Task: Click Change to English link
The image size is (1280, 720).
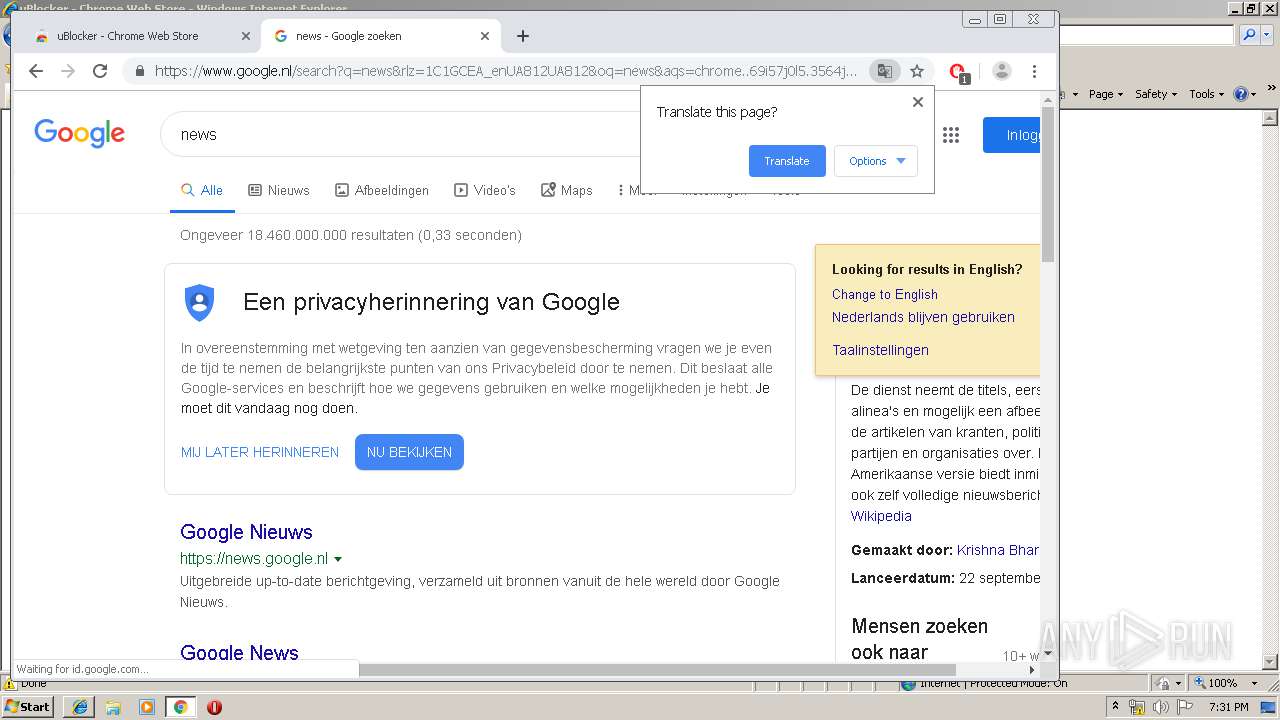Action: click(x=885, y=294)
